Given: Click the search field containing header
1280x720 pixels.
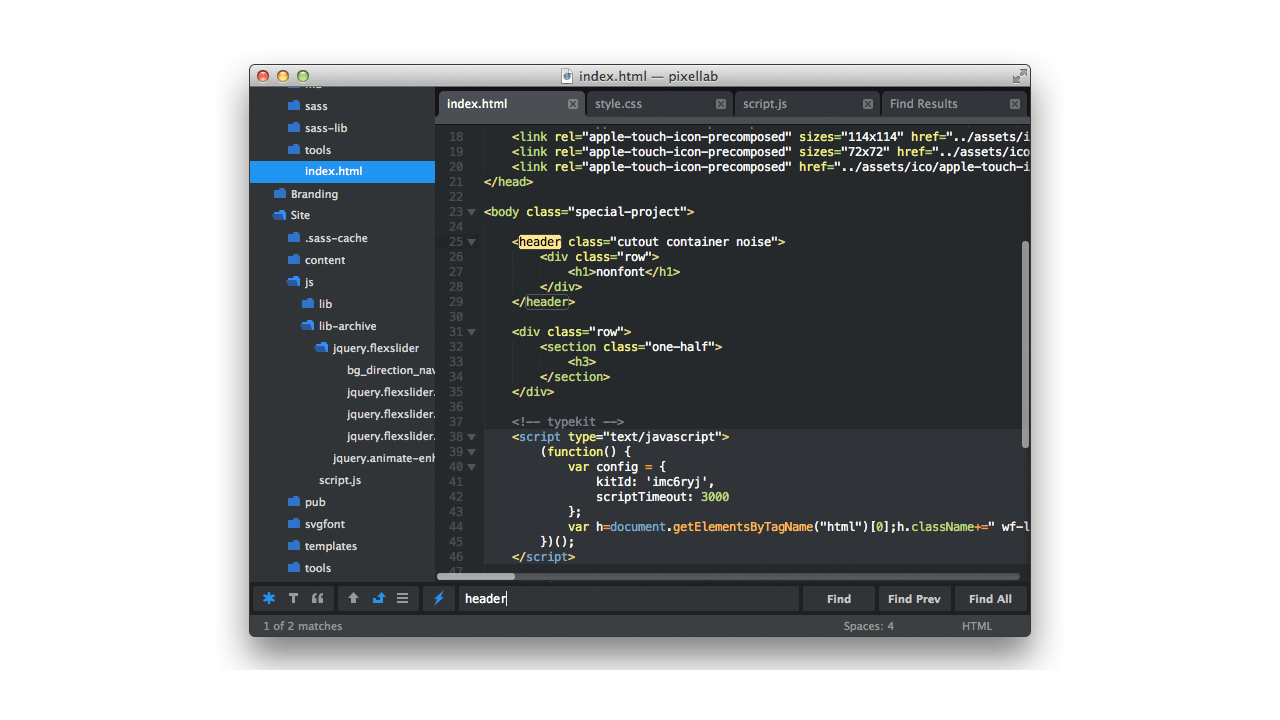Looking at the screenshot, I should [x=629, y=598].
